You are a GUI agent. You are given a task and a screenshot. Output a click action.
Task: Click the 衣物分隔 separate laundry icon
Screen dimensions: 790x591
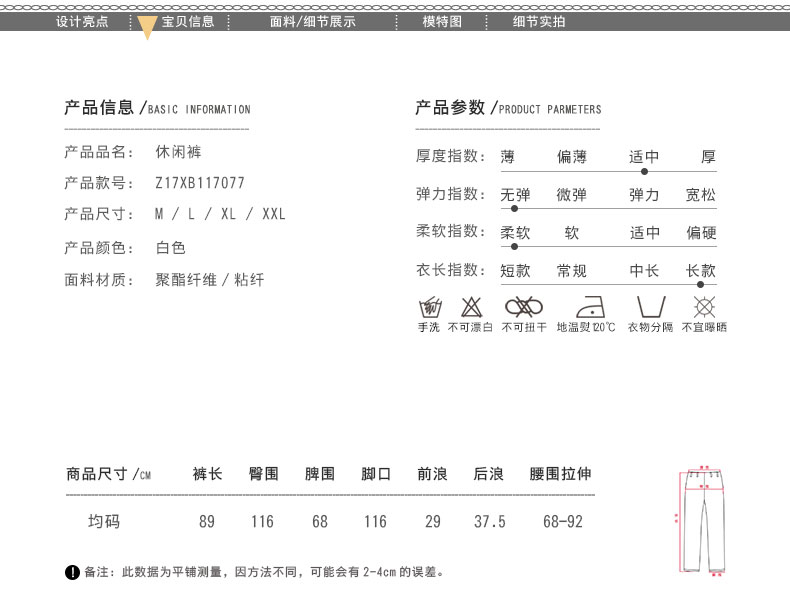pos(651,306)
